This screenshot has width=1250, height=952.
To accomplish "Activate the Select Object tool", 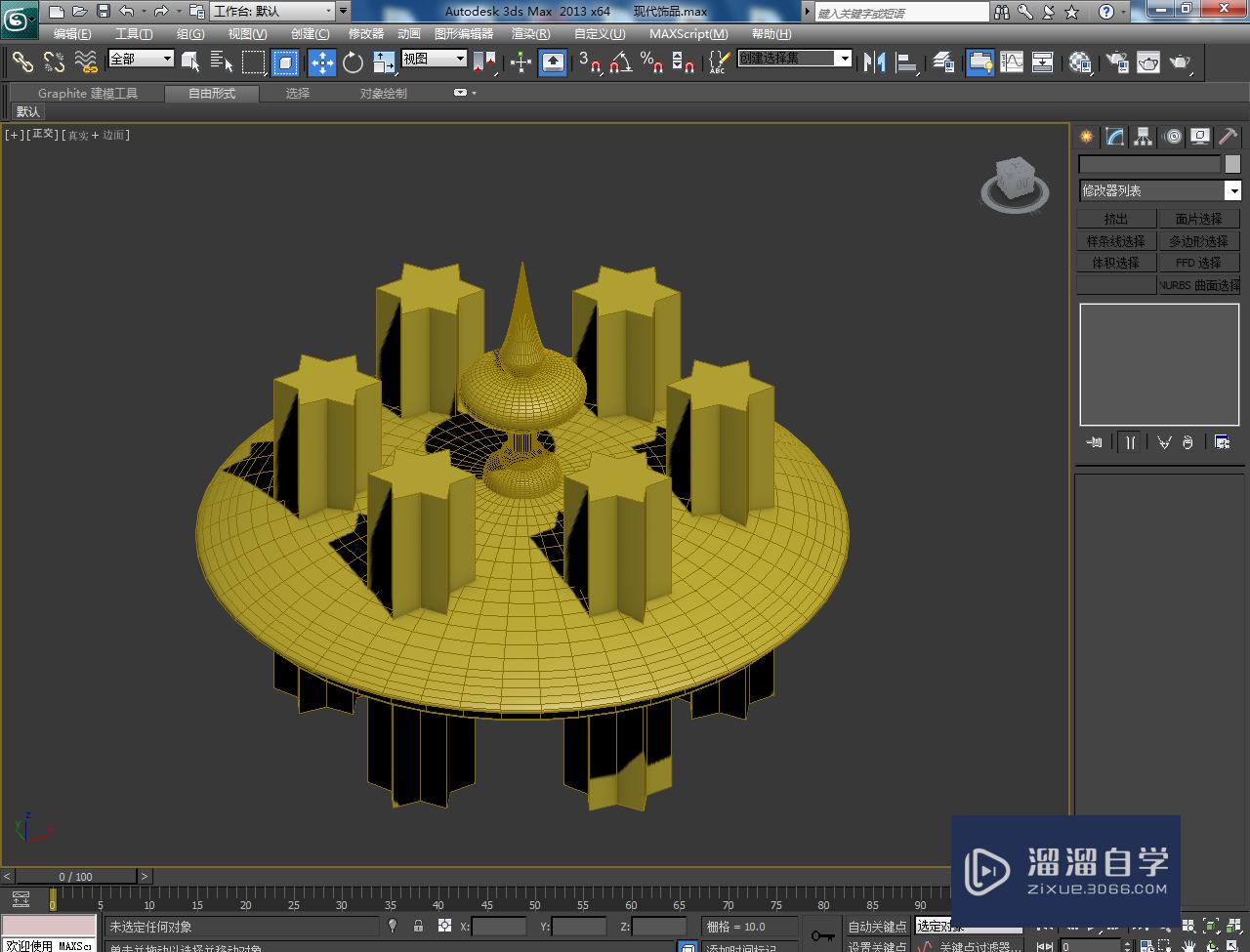I will pyautogui.click(x=190, y=62).
